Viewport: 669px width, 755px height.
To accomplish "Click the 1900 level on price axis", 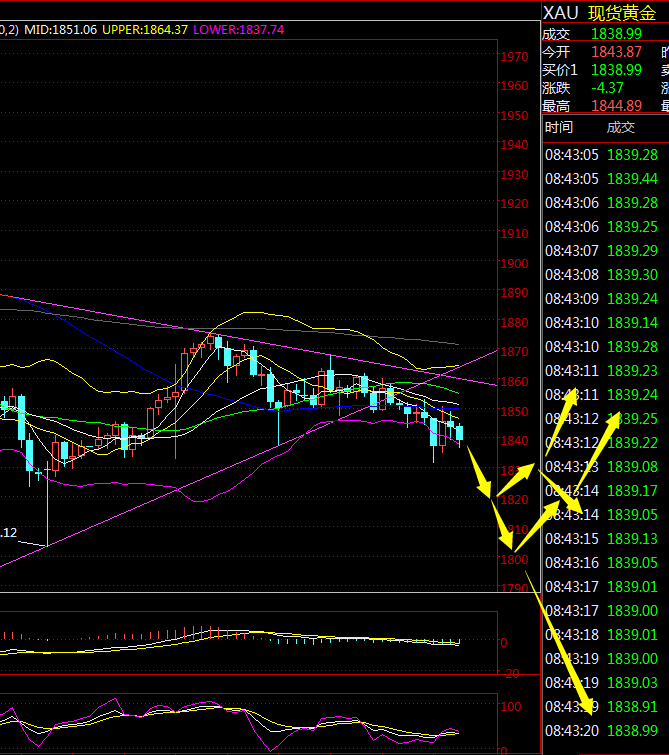I will click(516, 264).
